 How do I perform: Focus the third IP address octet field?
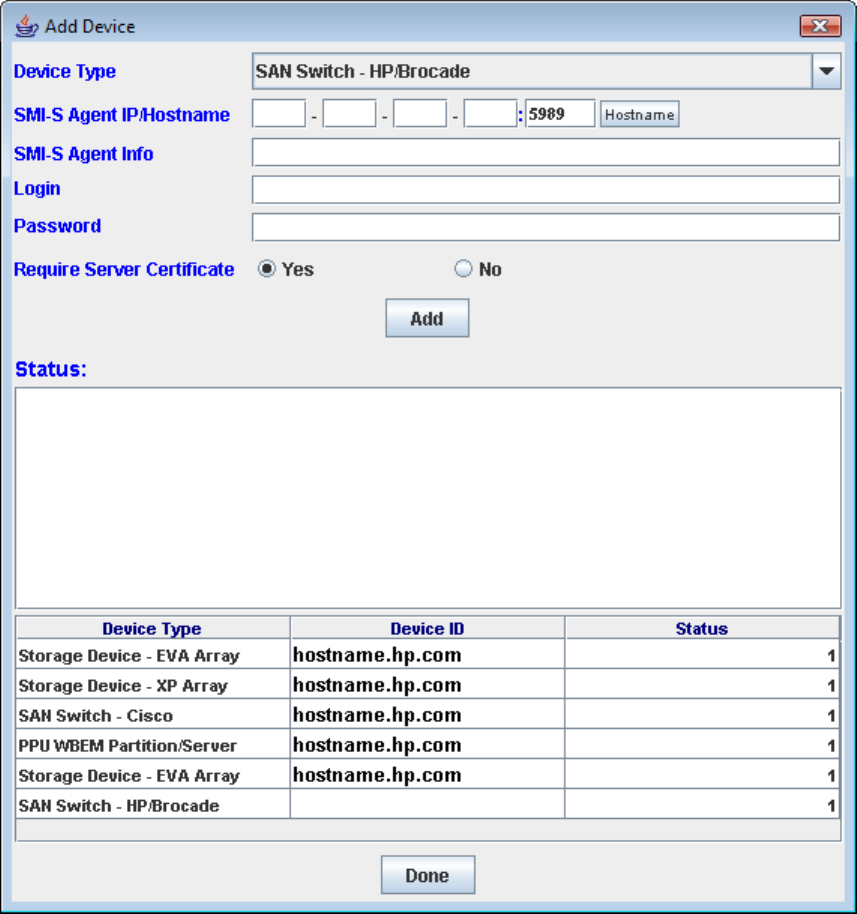pyautogui.click(x=420, y=114)
